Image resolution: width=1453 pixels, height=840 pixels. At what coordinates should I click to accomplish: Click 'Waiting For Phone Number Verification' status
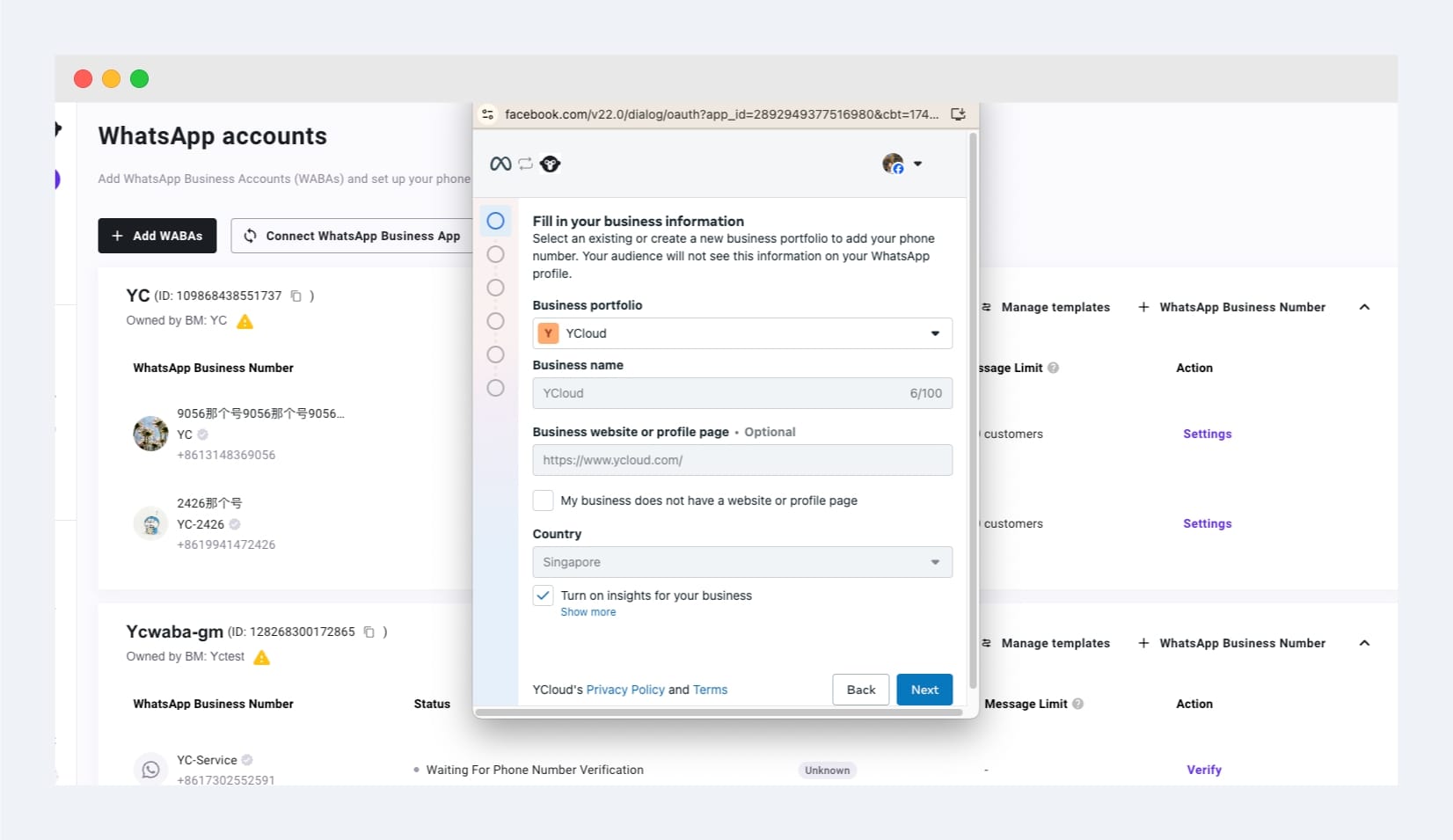(535, 770)
